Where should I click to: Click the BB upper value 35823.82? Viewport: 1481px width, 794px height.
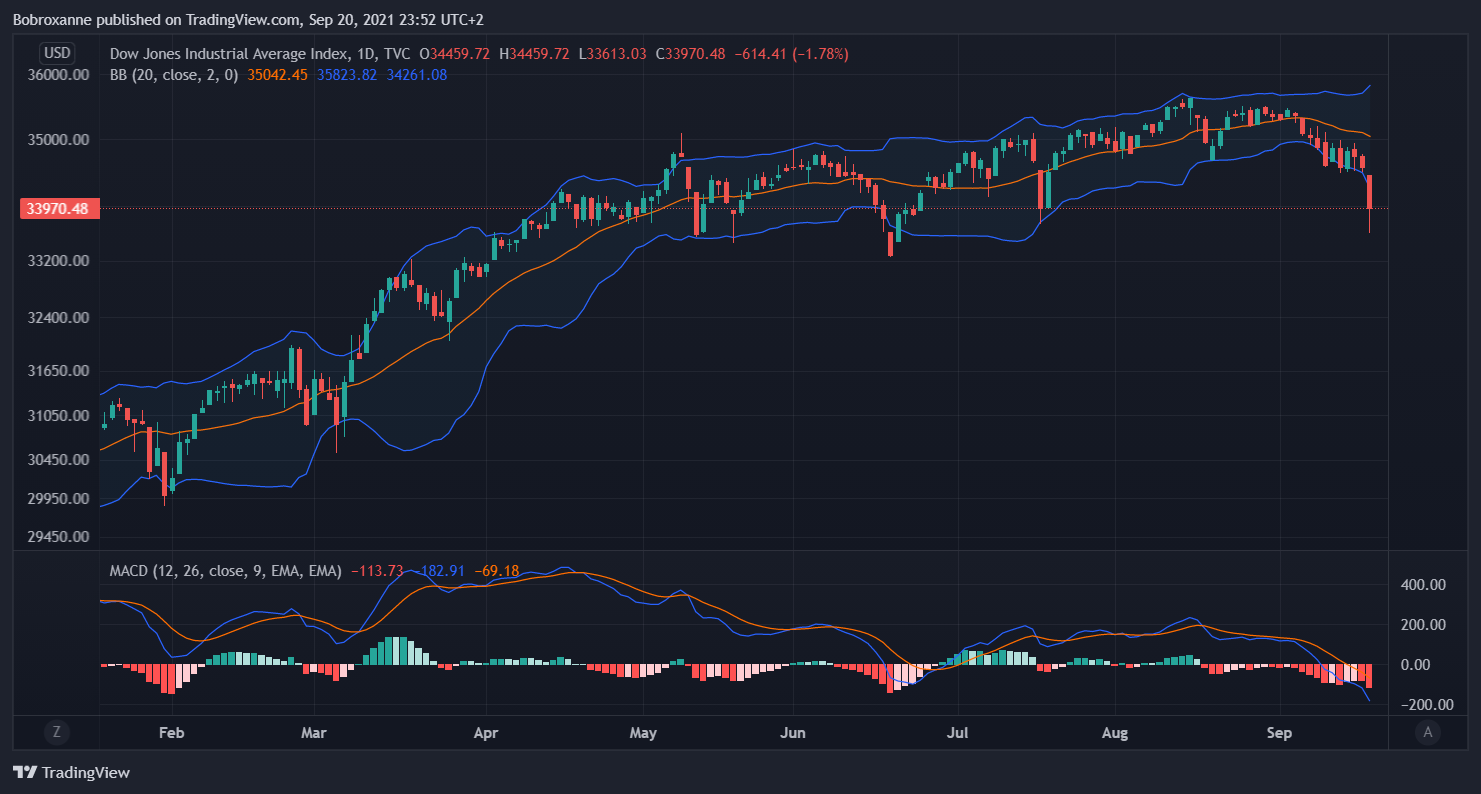[x=347, y=74]
